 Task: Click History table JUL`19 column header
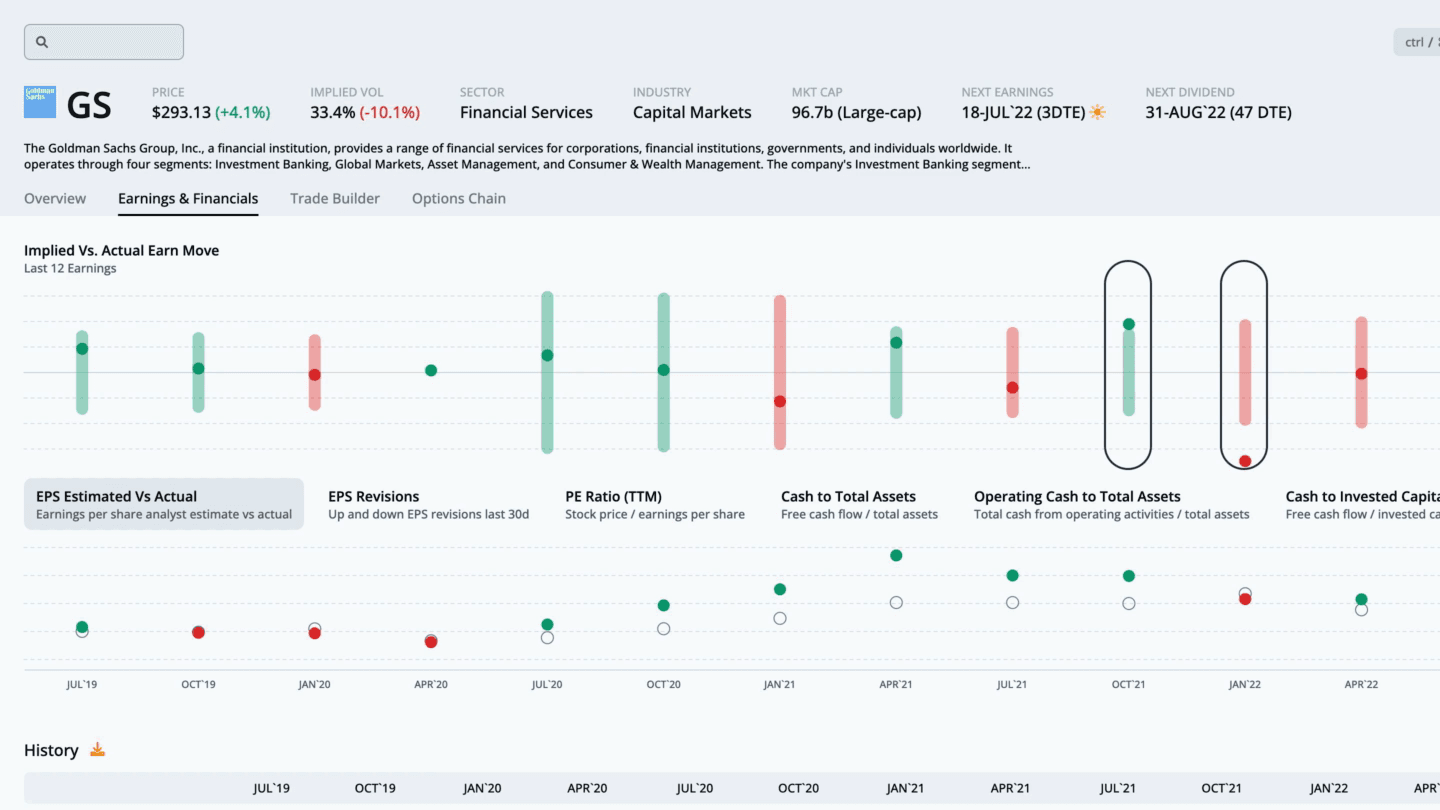[271, 788]
